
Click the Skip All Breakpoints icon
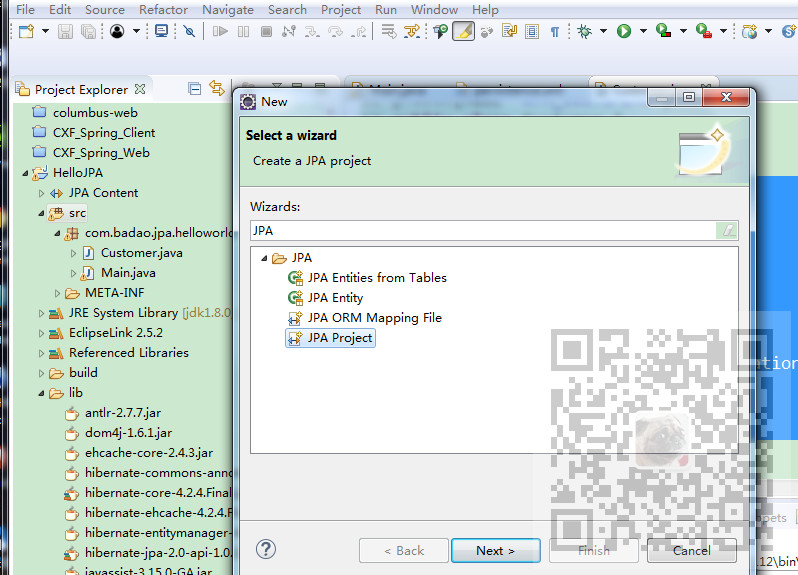point(189,32)
